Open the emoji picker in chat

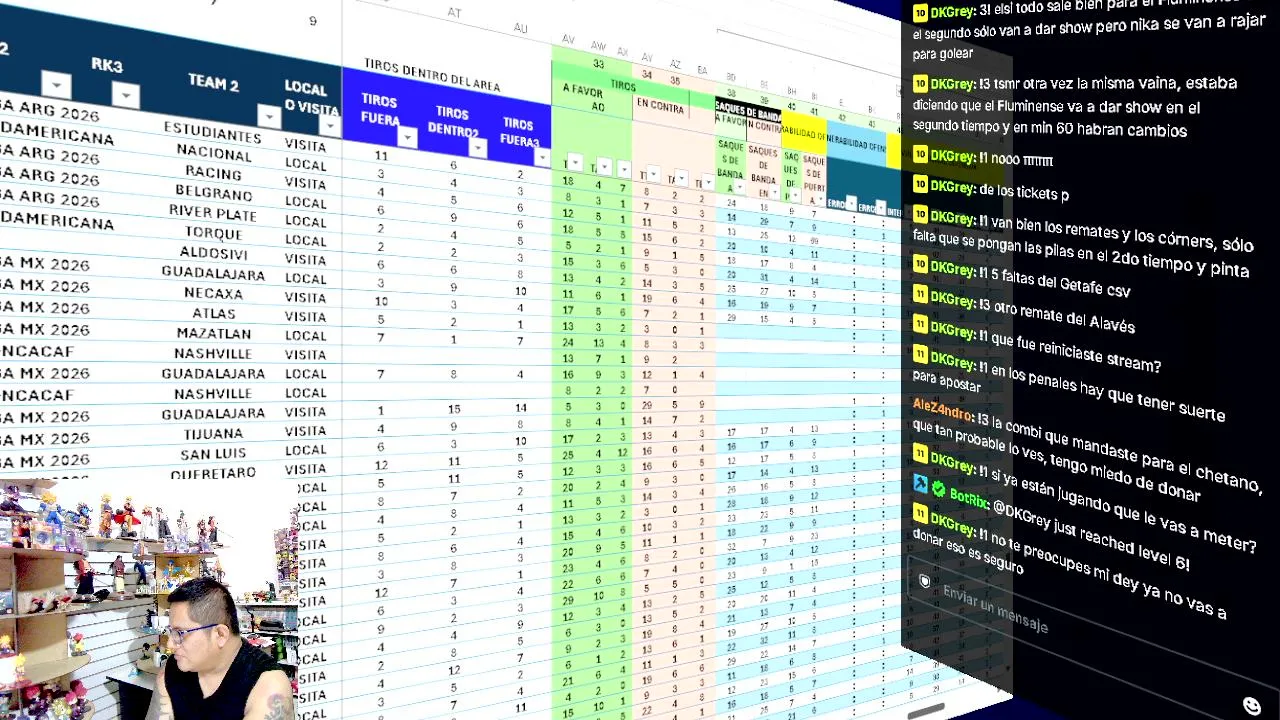pyautogui.click(x=1252, y=706)
